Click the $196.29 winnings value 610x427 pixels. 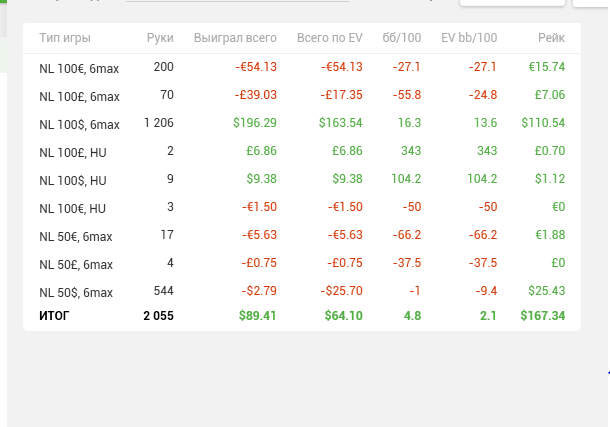click(x=254, y=123)
